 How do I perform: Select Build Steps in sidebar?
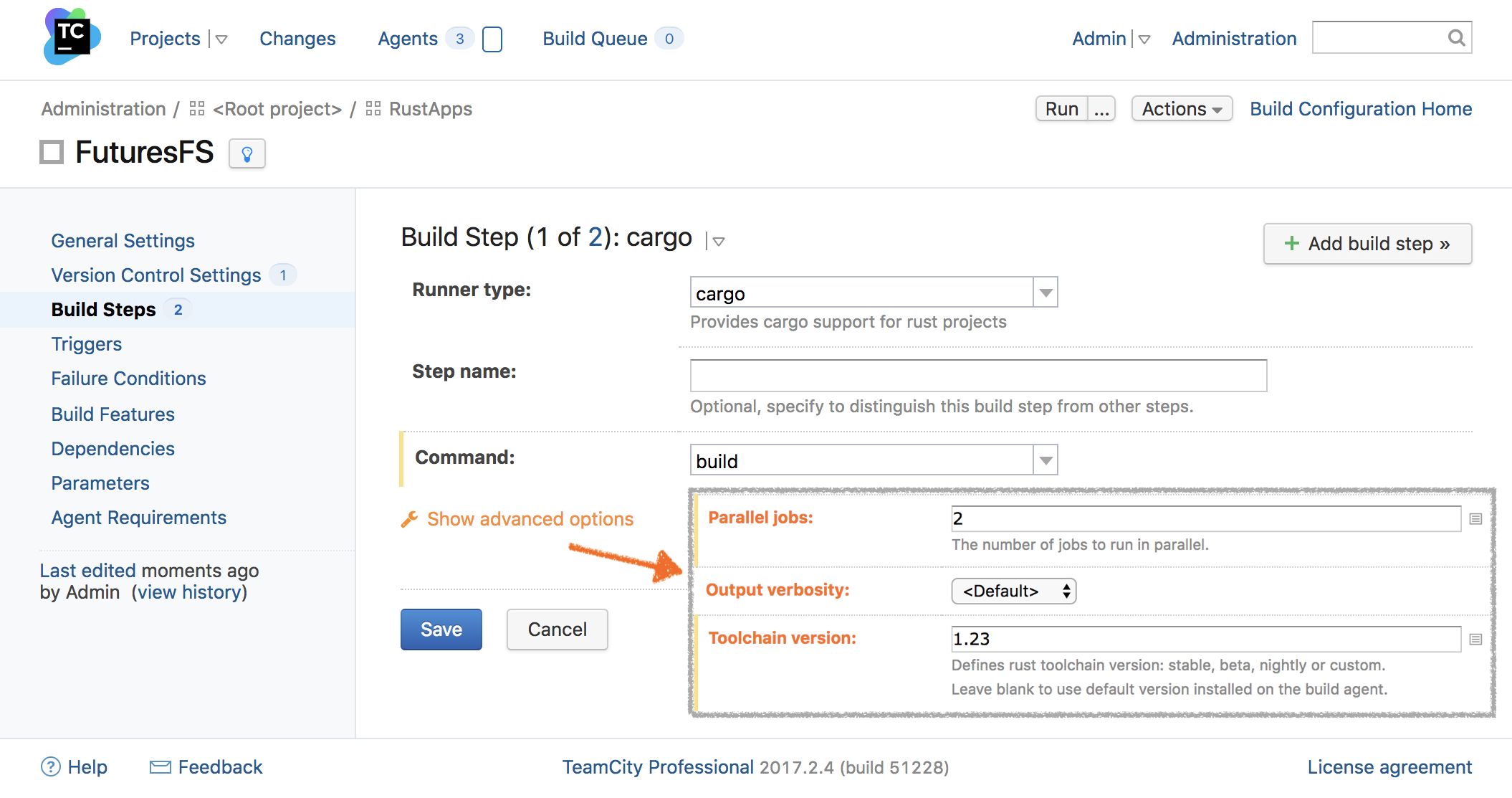104,310
